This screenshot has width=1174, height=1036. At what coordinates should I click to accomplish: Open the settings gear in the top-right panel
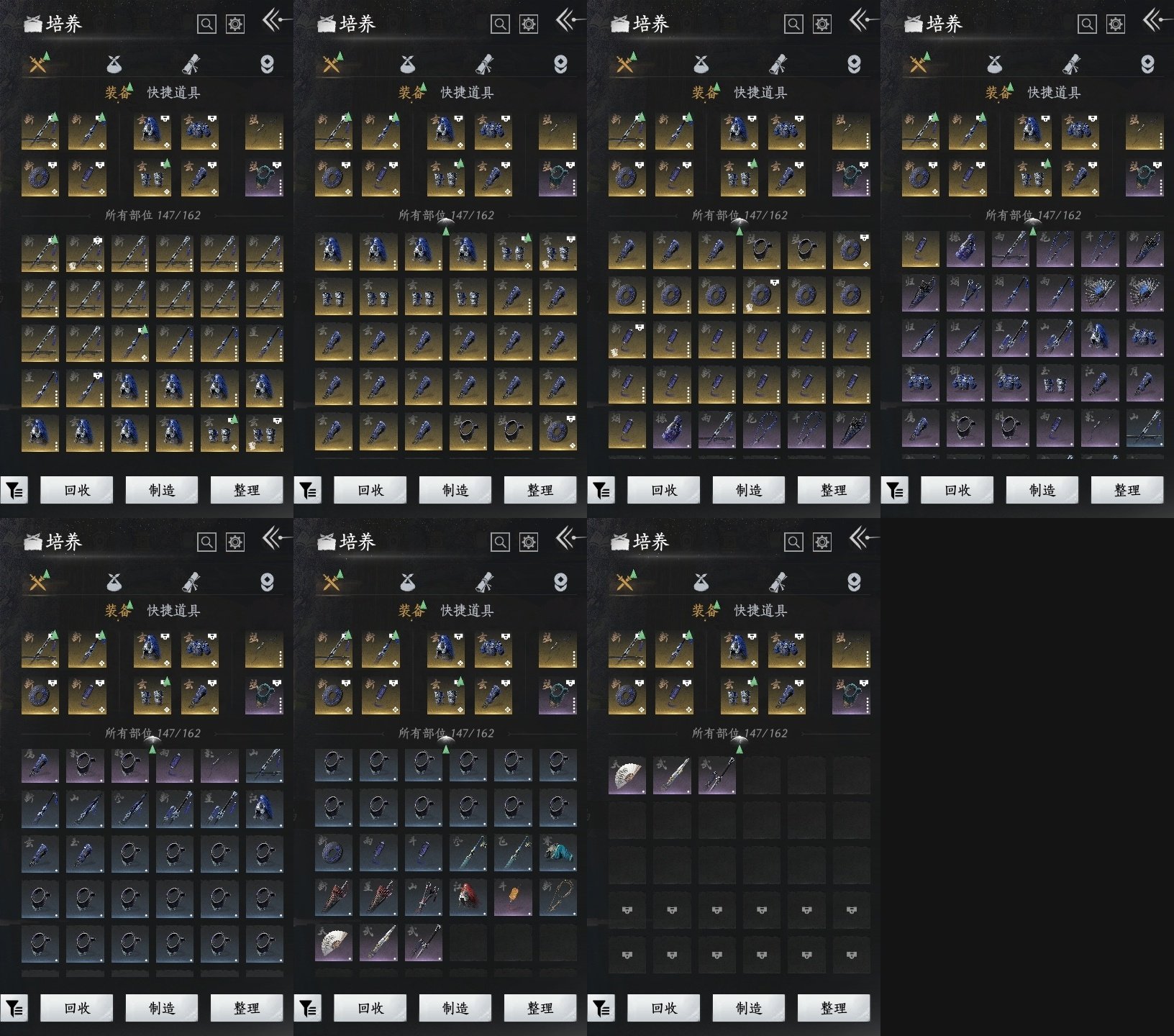1115,24
